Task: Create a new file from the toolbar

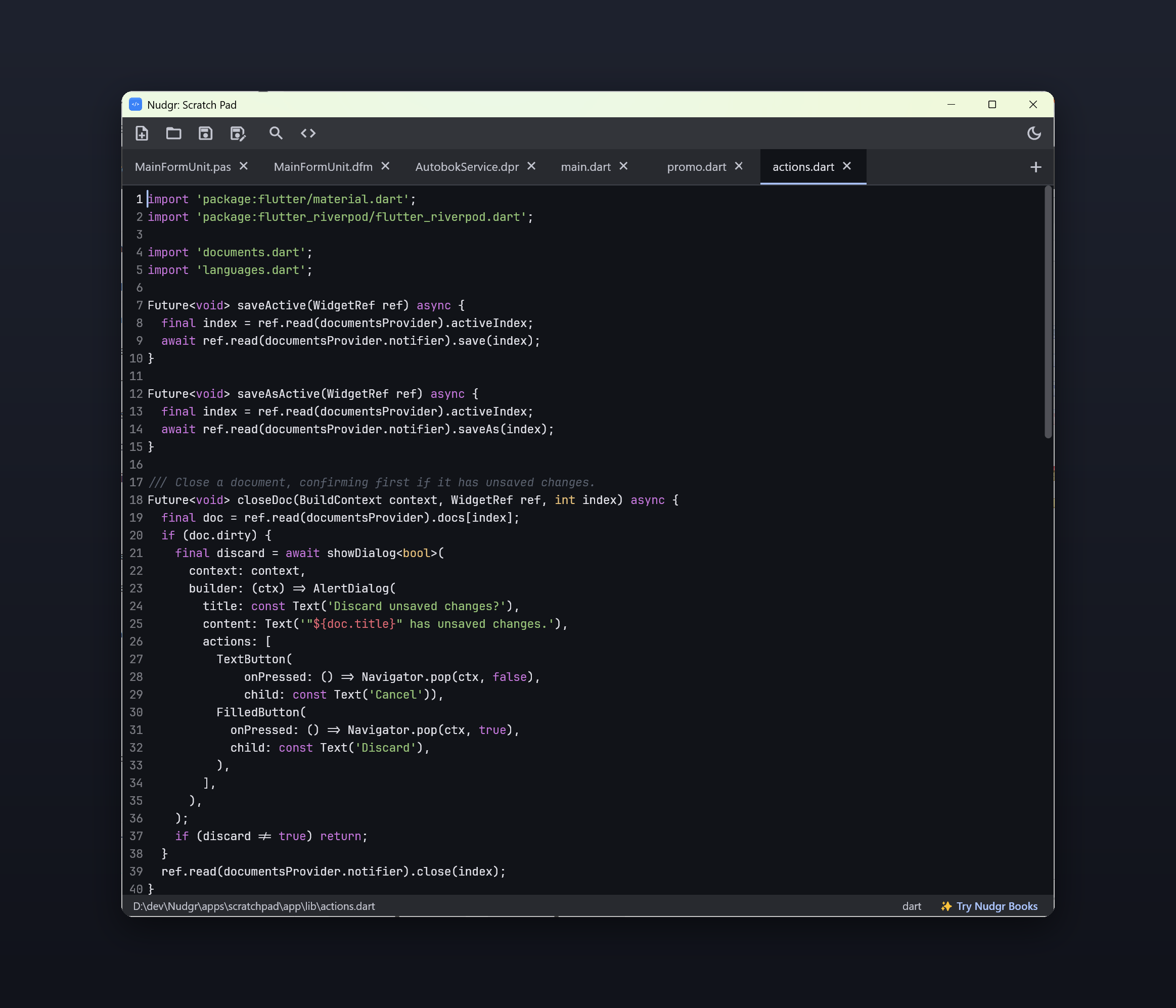Action: [142, 133]
